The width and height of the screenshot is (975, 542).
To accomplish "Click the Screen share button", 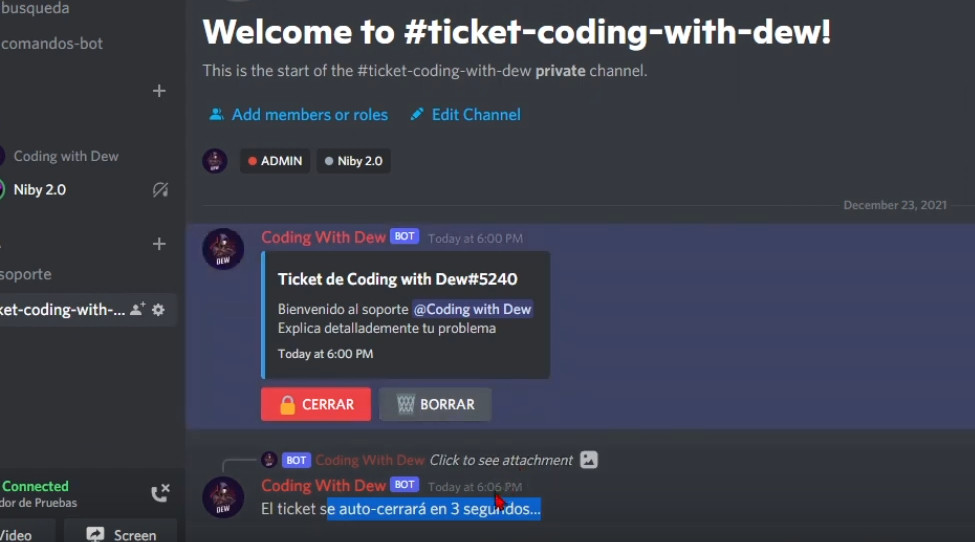I will click(x=121, y=535).
